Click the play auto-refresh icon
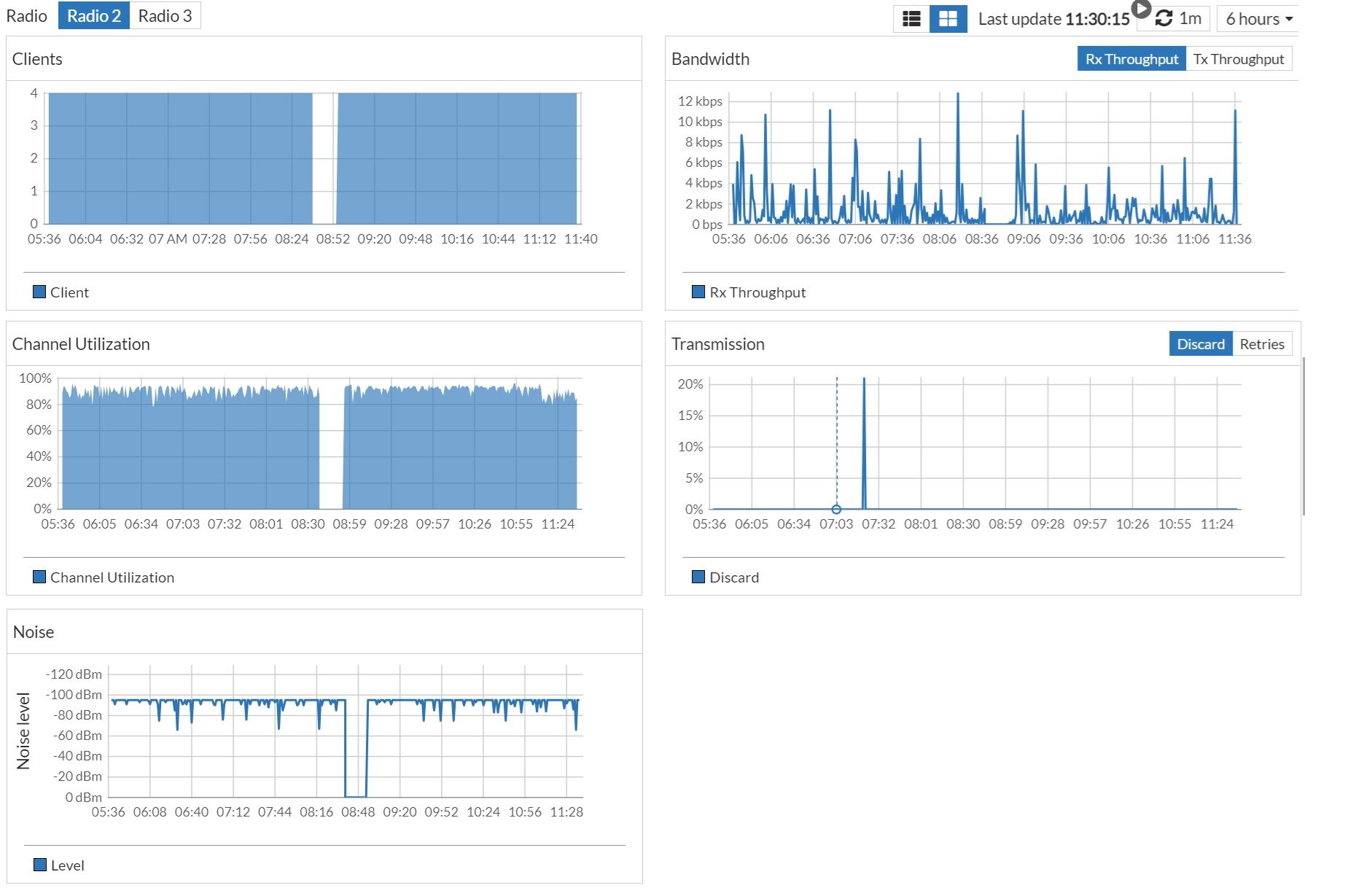1372x888 pixels. tap(1141, 9)
